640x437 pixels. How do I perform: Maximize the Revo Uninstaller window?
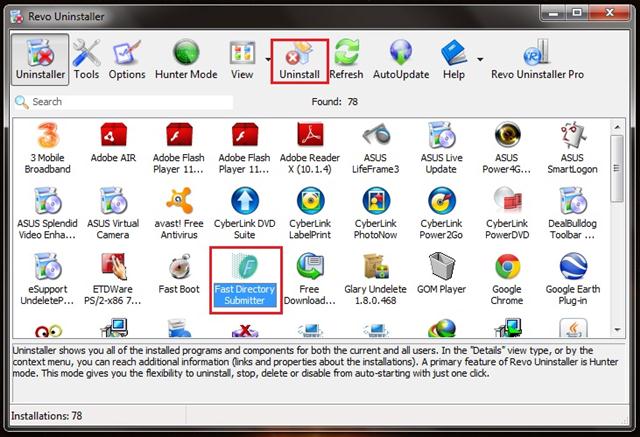click(x=577, y=13)
